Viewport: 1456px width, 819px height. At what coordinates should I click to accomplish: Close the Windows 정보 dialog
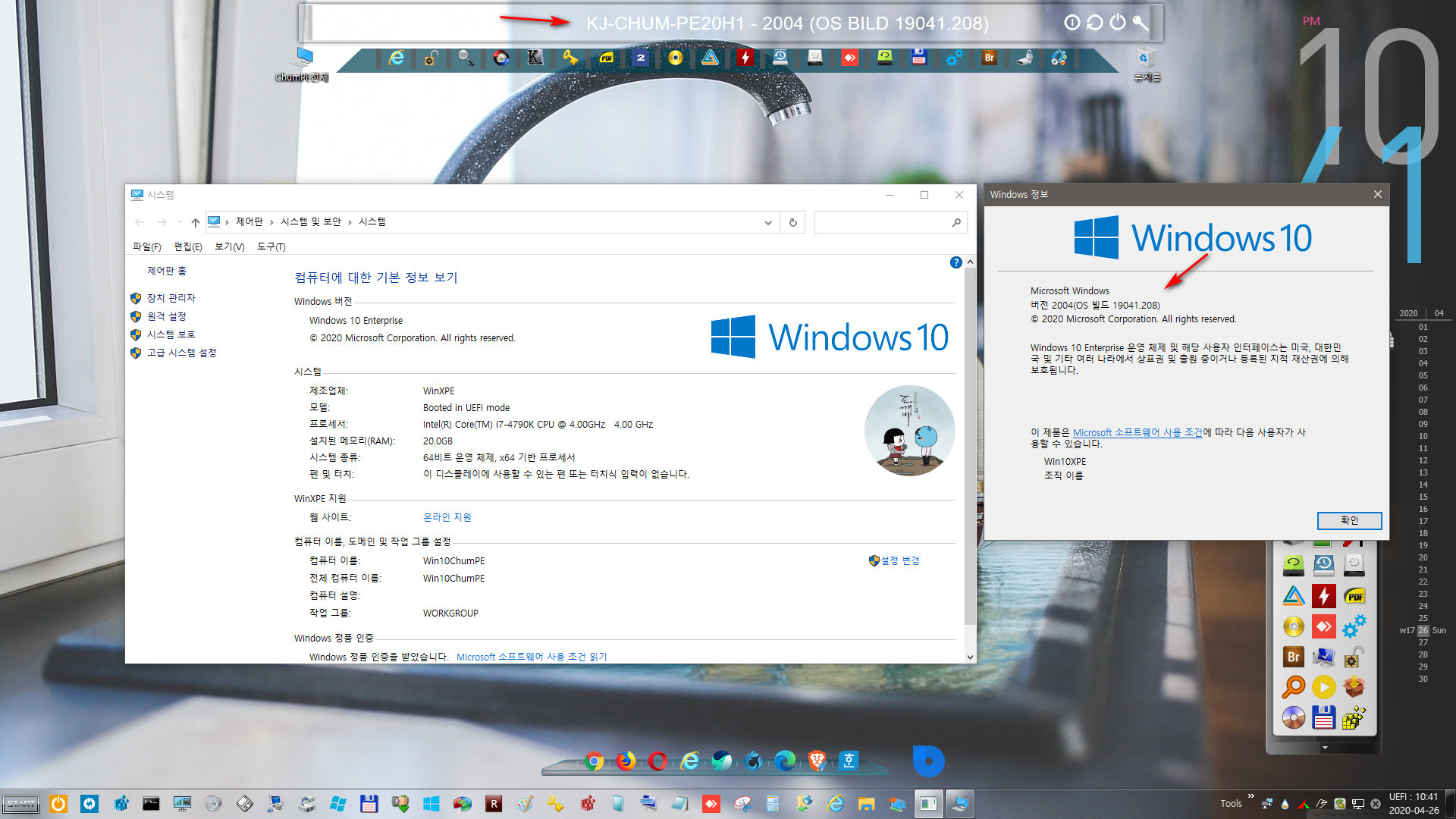[x=1377, y=194]
